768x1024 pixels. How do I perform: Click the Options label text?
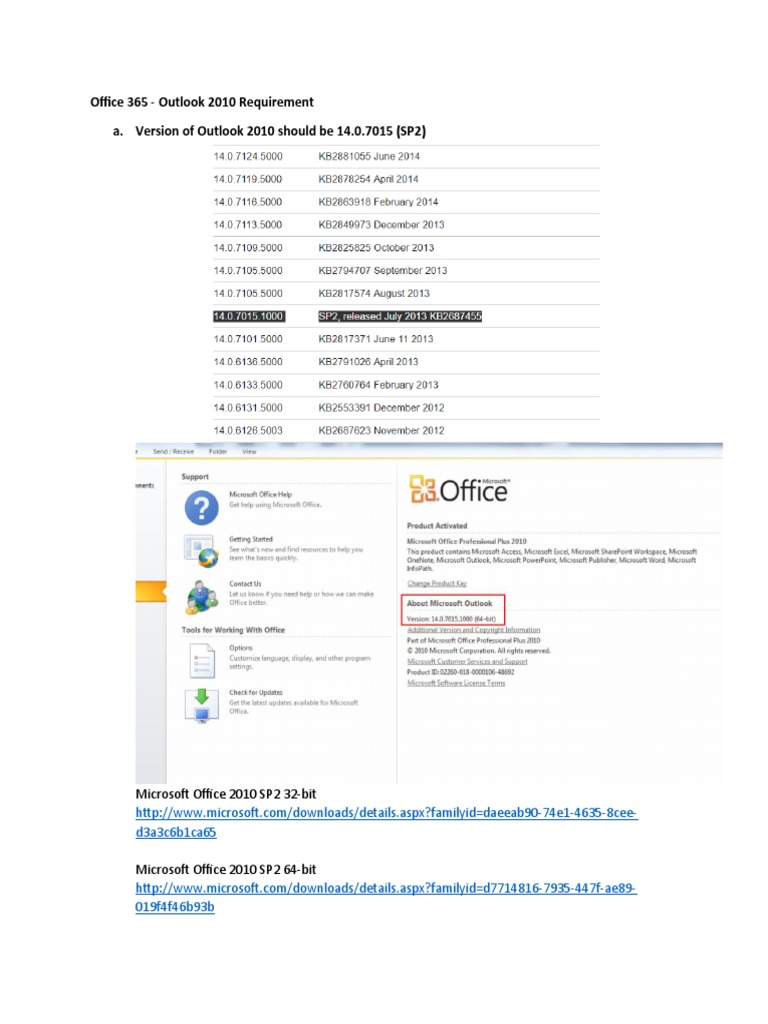240,648
